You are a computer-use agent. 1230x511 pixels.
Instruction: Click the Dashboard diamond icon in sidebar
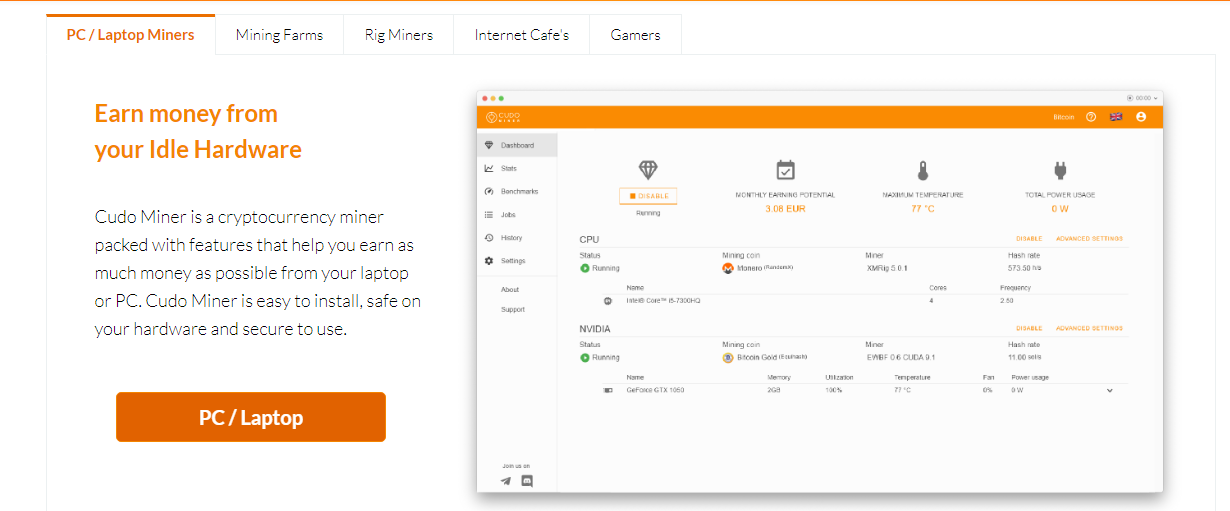(489, 145)
